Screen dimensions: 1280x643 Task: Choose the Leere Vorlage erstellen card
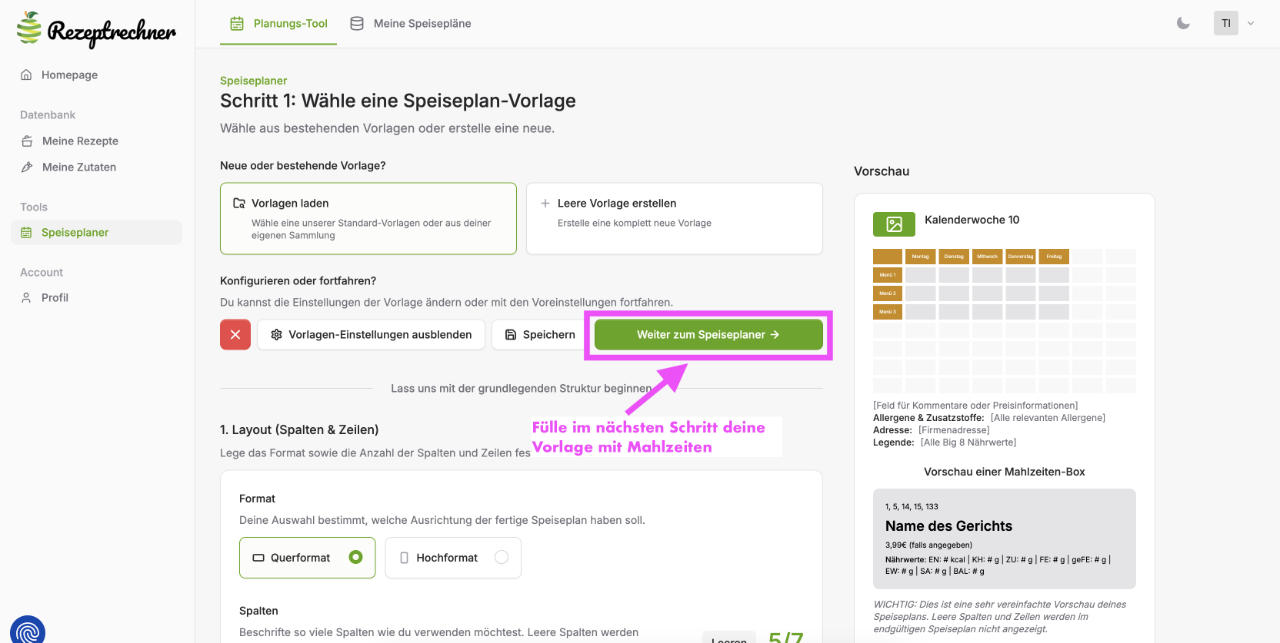674,218
